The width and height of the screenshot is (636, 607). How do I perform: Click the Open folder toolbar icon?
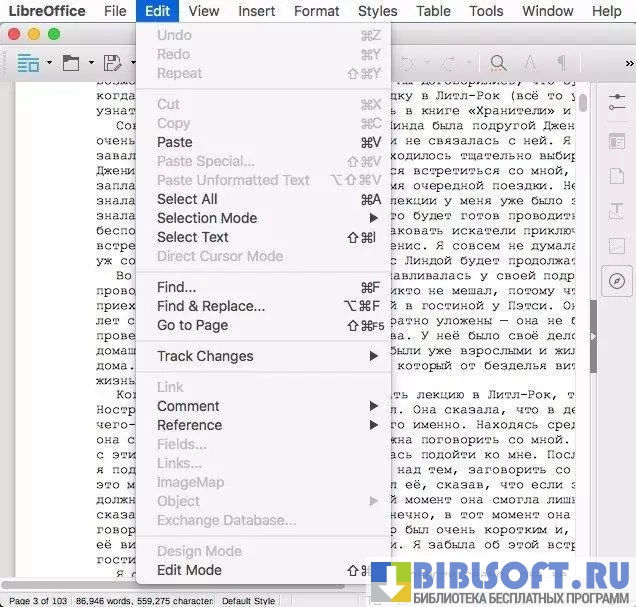click(71, 63)
